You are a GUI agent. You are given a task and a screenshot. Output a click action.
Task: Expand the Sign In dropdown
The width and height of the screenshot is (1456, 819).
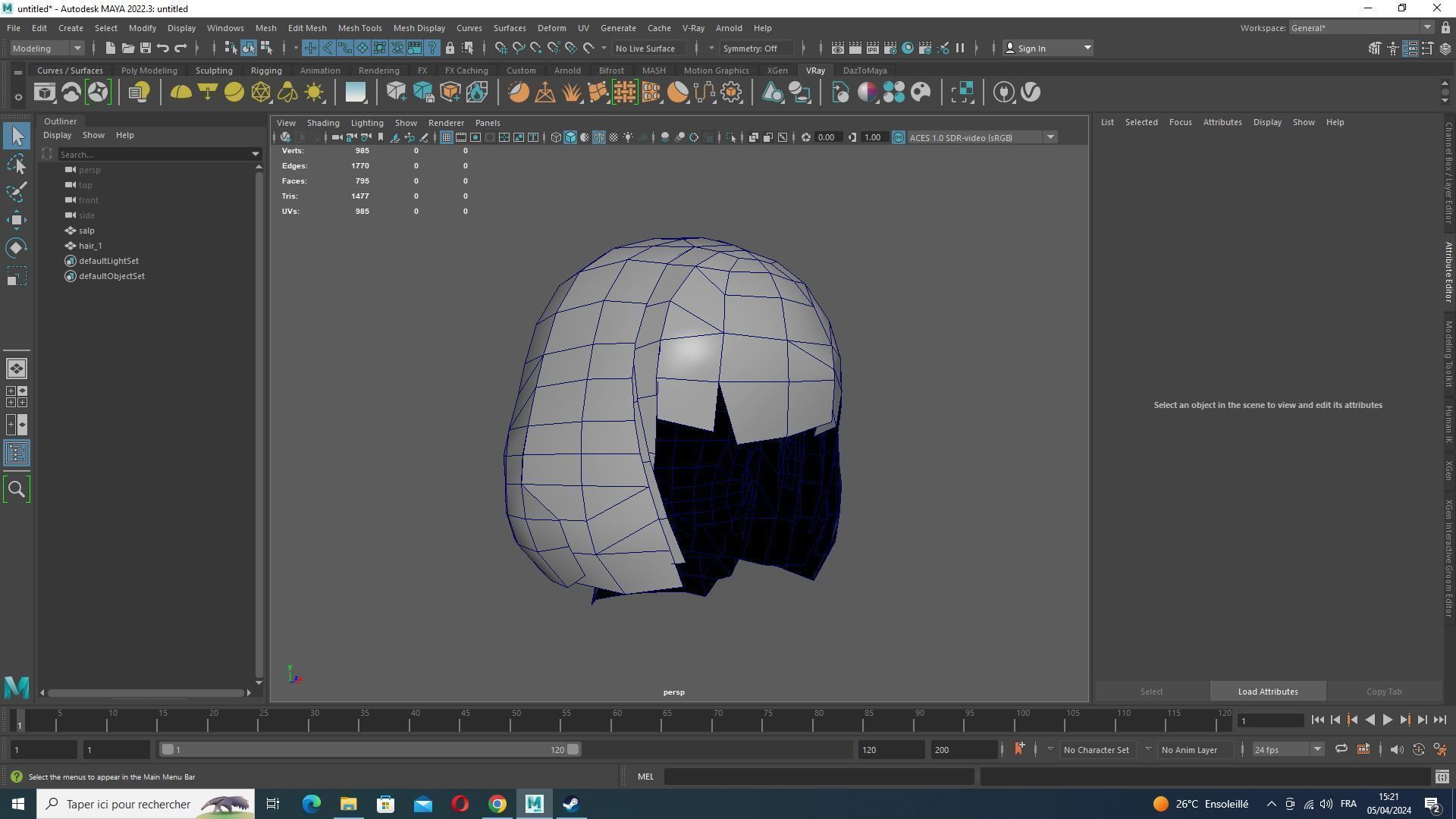click(x=1087, y=48)
